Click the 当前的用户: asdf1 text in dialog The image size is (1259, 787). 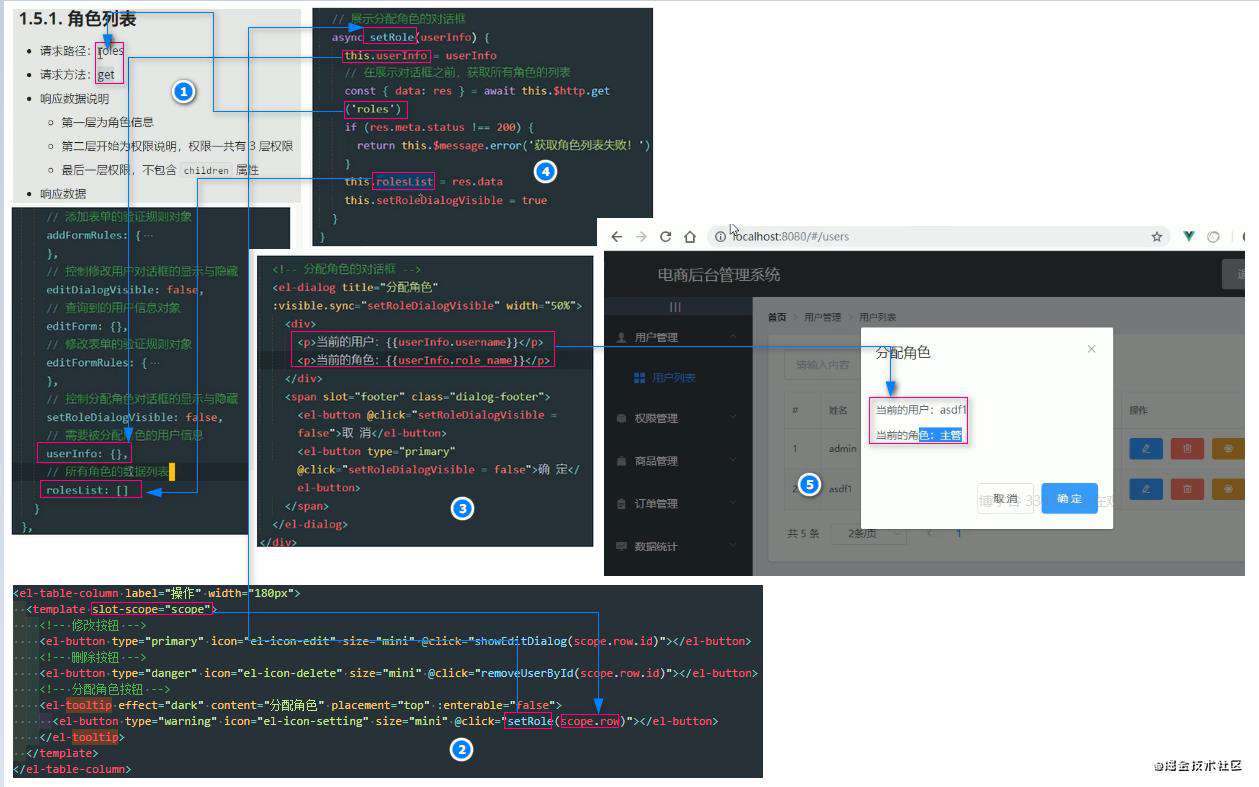920,409
